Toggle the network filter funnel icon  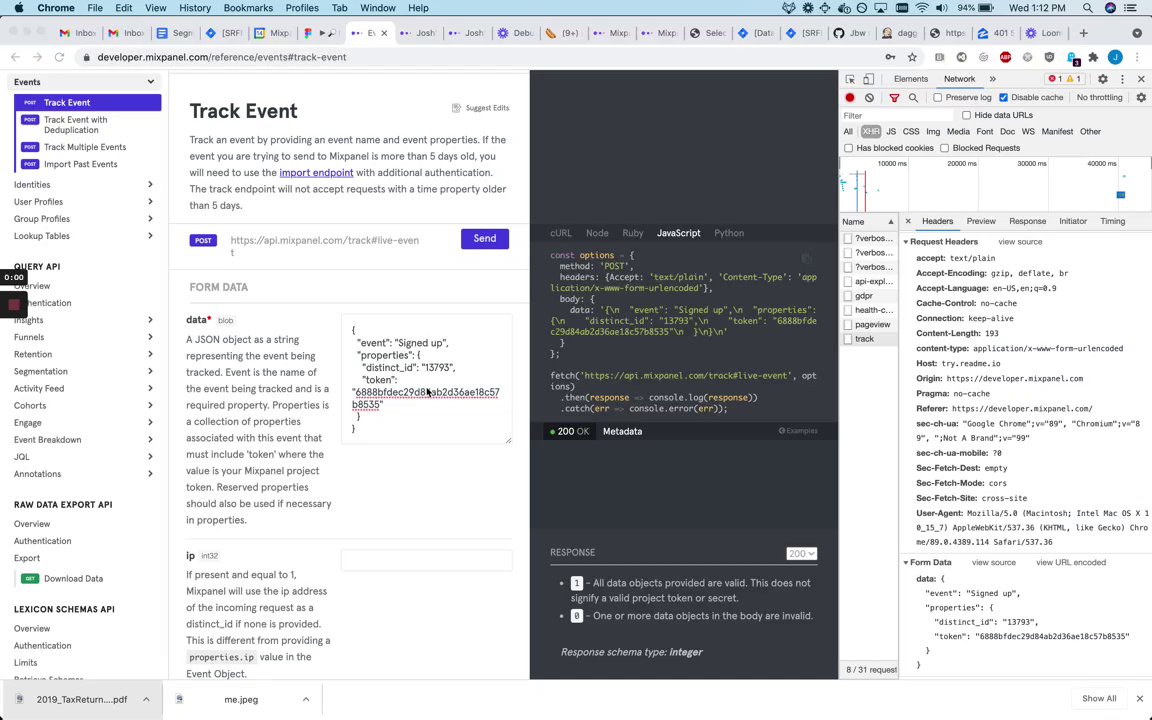[x=894, y=98]
